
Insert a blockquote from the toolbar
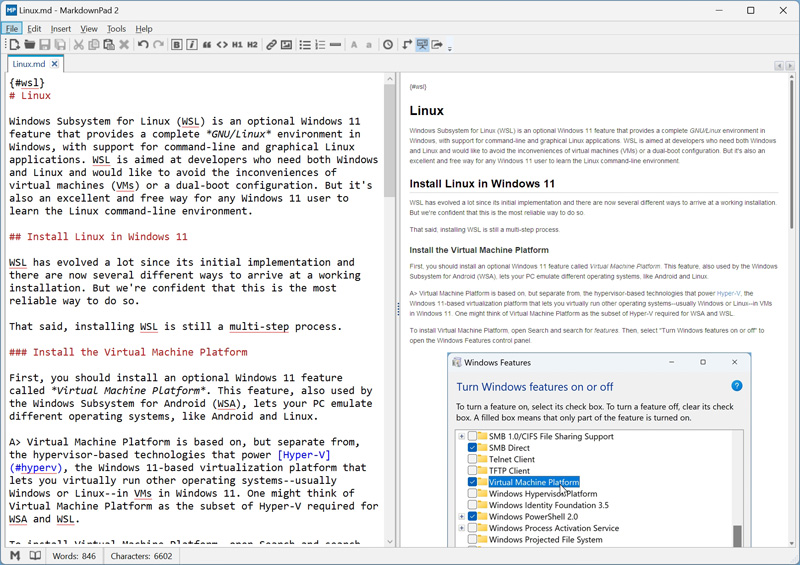(x=207, y=45)
